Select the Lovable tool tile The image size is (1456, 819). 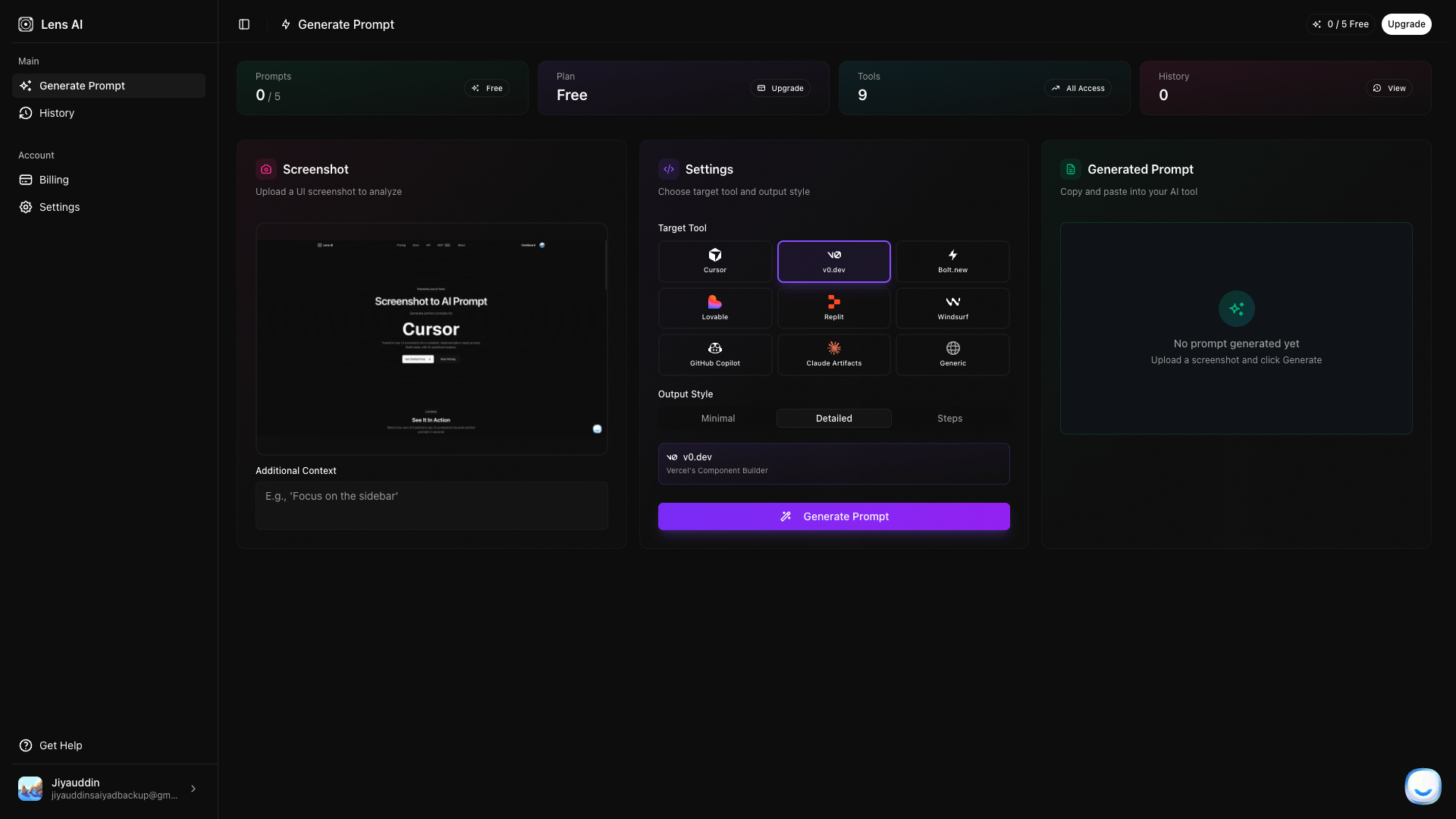(714, 308)
